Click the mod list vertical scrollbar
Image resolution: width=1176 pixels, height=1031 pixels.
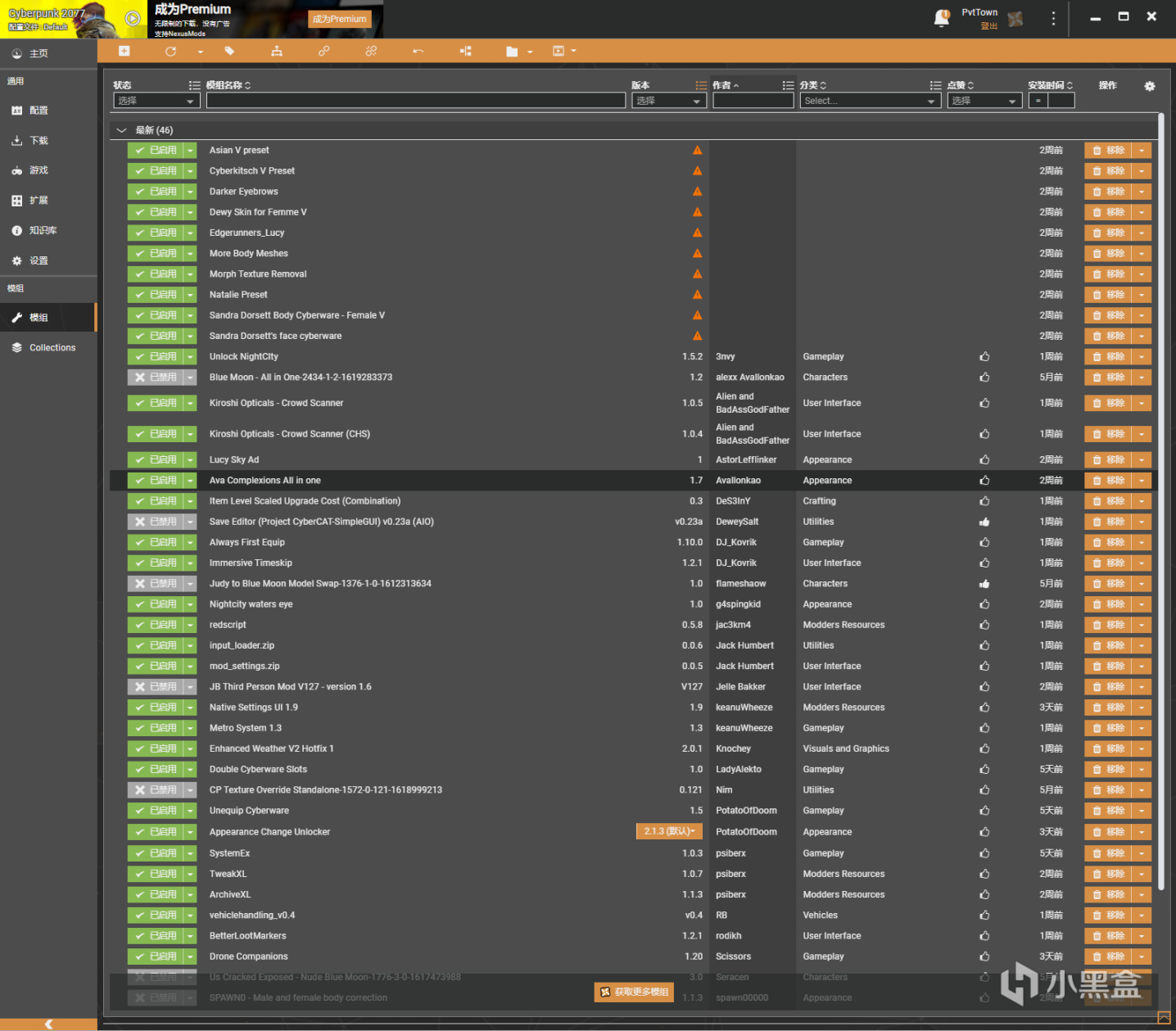1161,501
